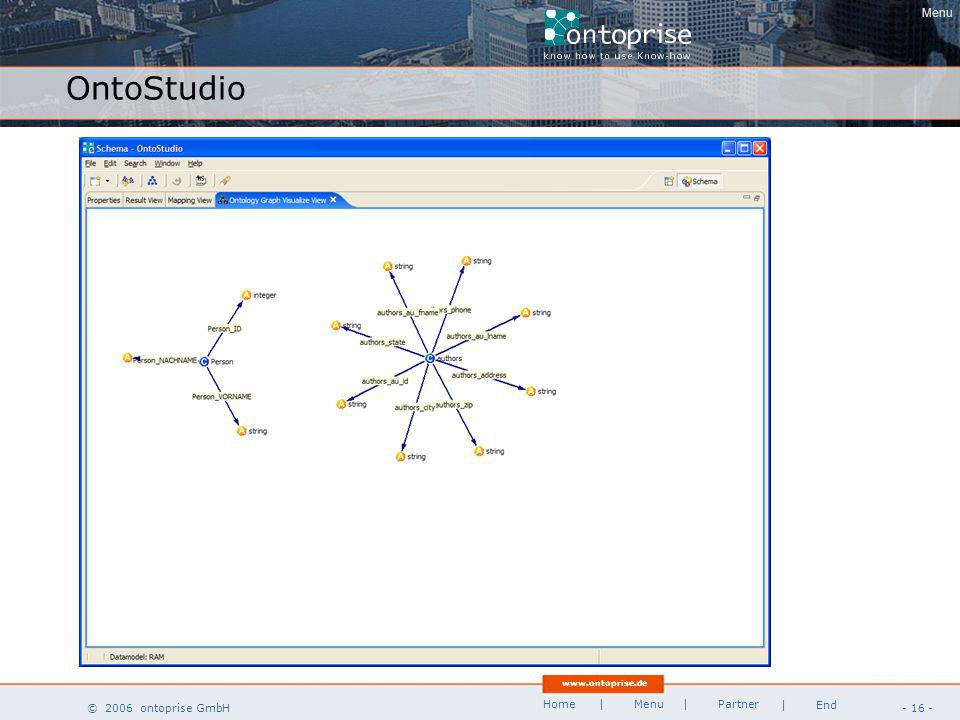
Task: Select the Person concept node
Action: click(x=204, y=362)
